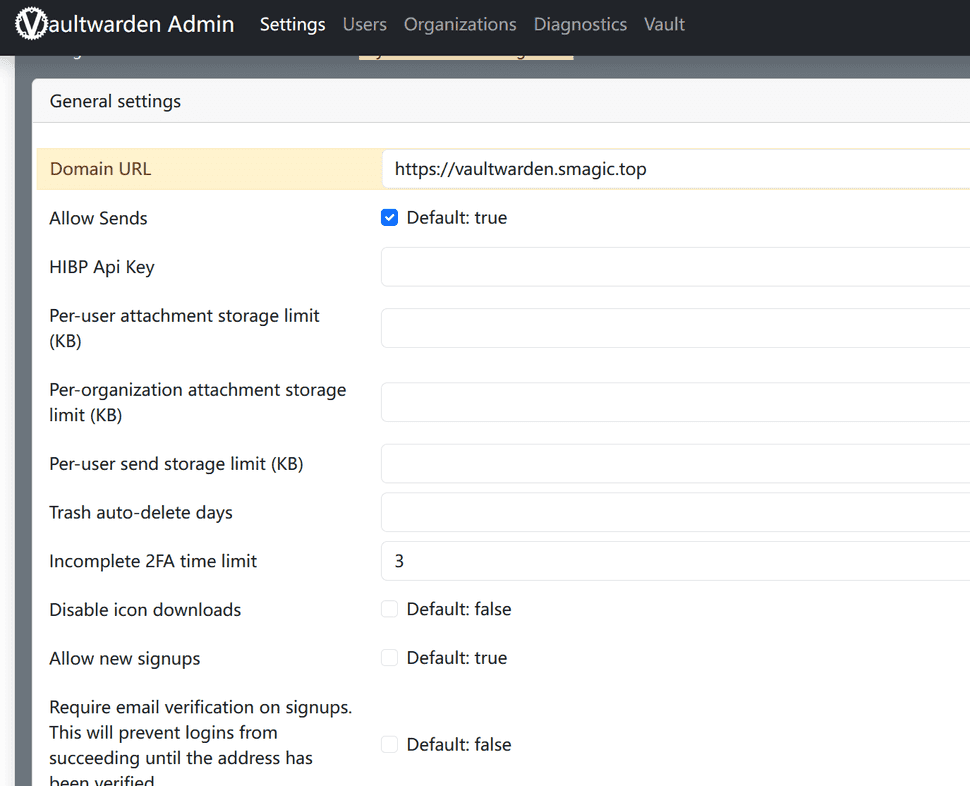Image resolution: width=970 pixels, height=786 pixels.
Task: Click the HIBP Api Key field
Action: (x=676, y=267)
